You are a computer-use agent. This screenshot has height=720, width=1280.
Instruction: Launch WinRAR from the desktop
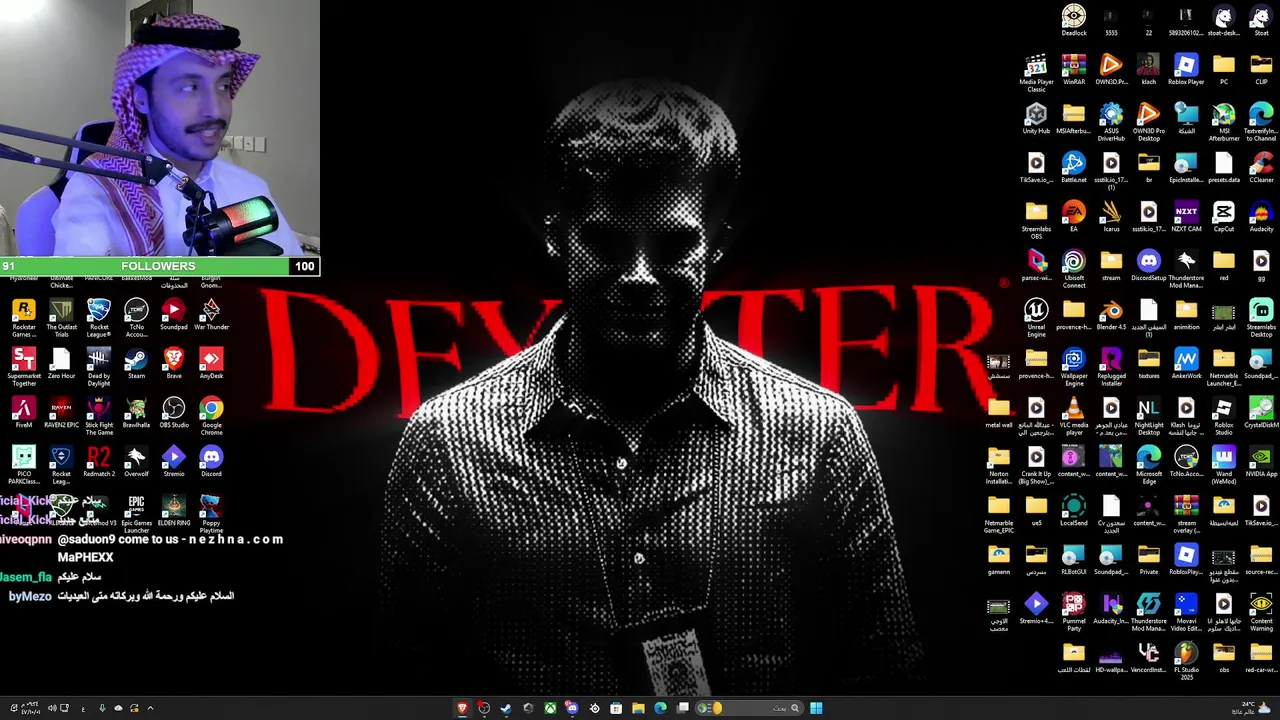coord(1074,69)
